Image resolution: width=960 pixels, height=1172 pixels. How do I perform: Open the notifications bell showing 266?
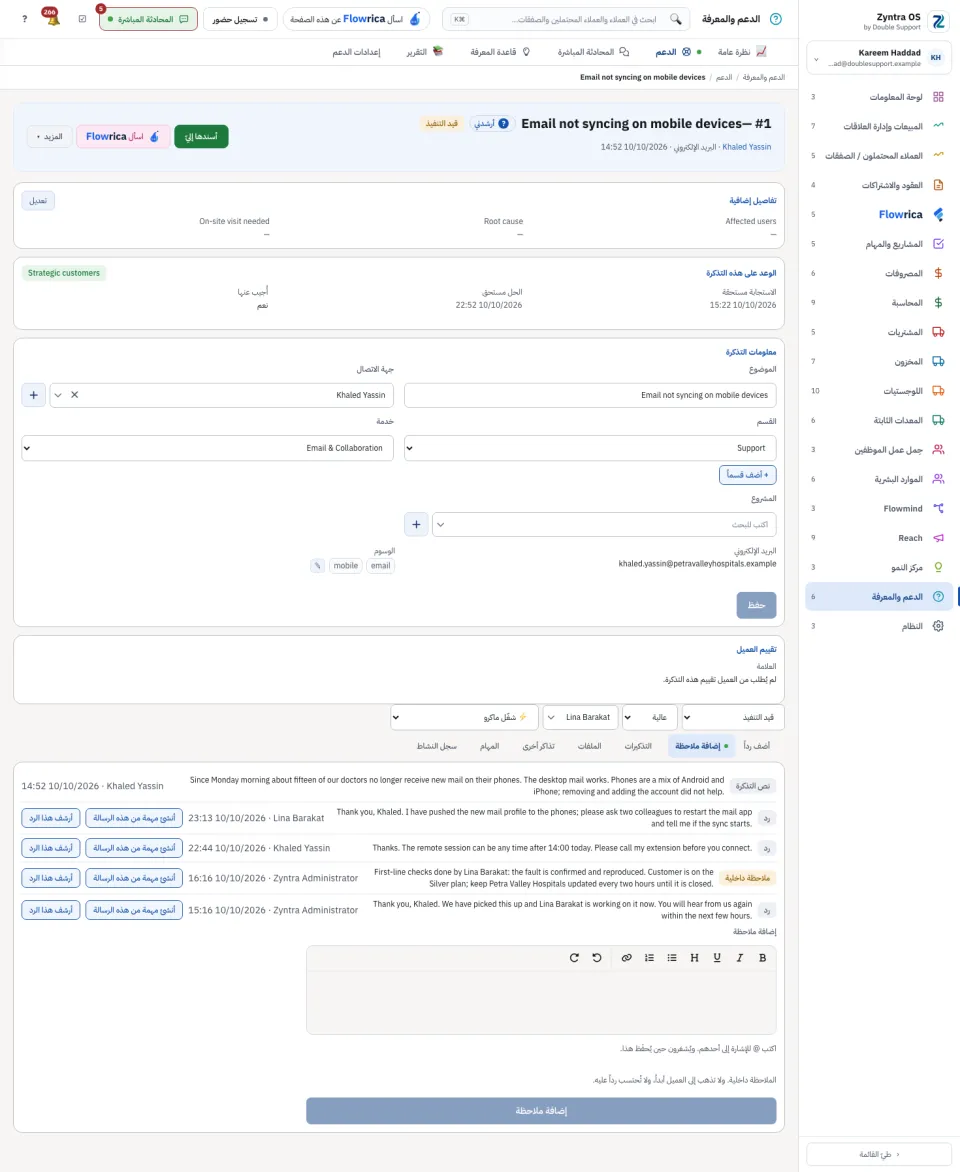52,18
